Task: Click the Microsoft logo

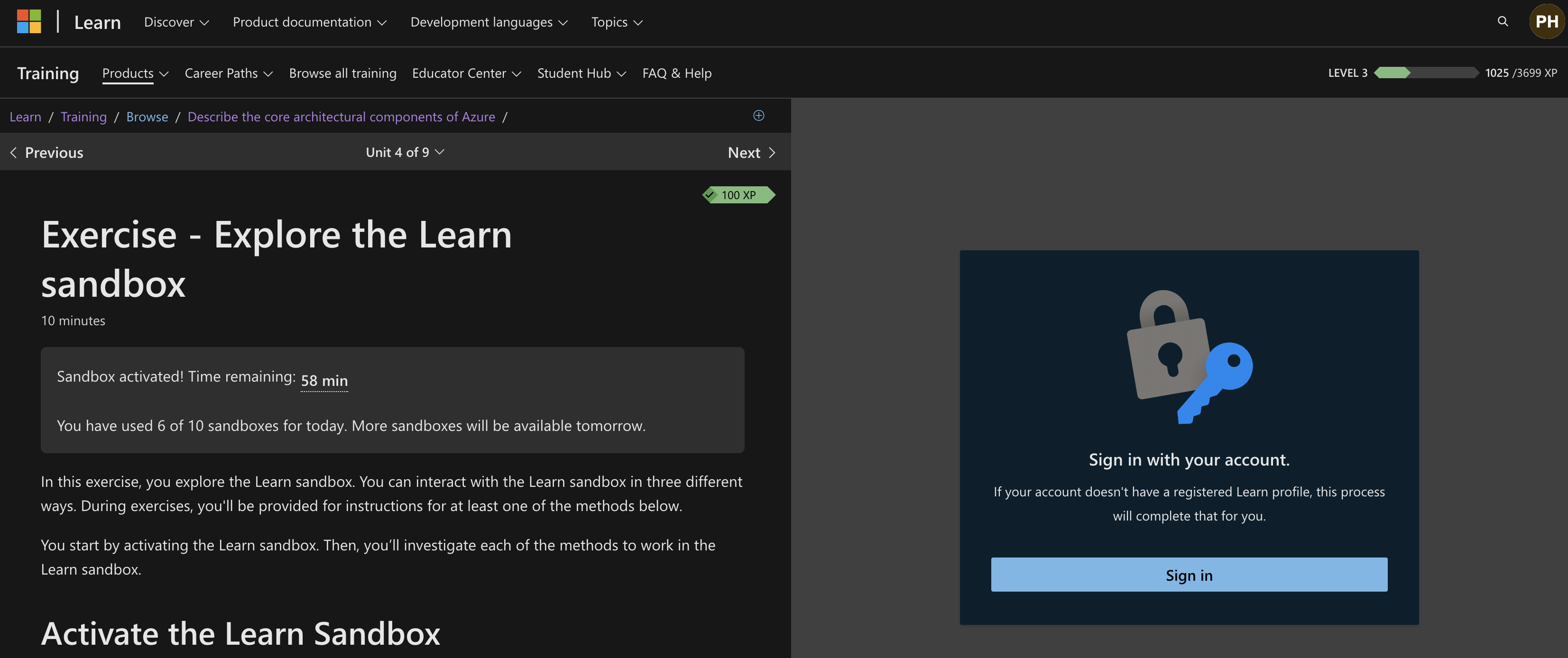Action: pyautogui.click(x=28, y=22)
